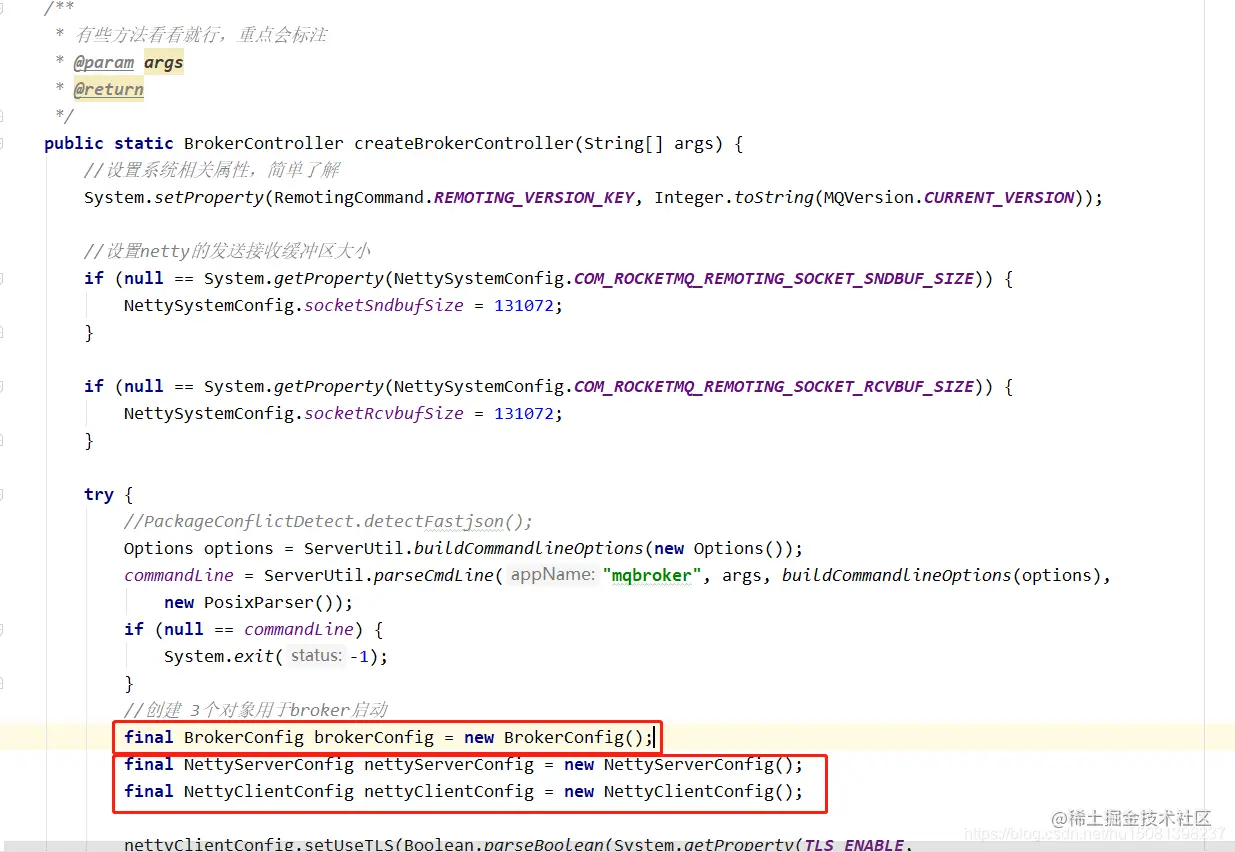Click the comment 设置系统相关属性，简单了解

click(212, 170)
